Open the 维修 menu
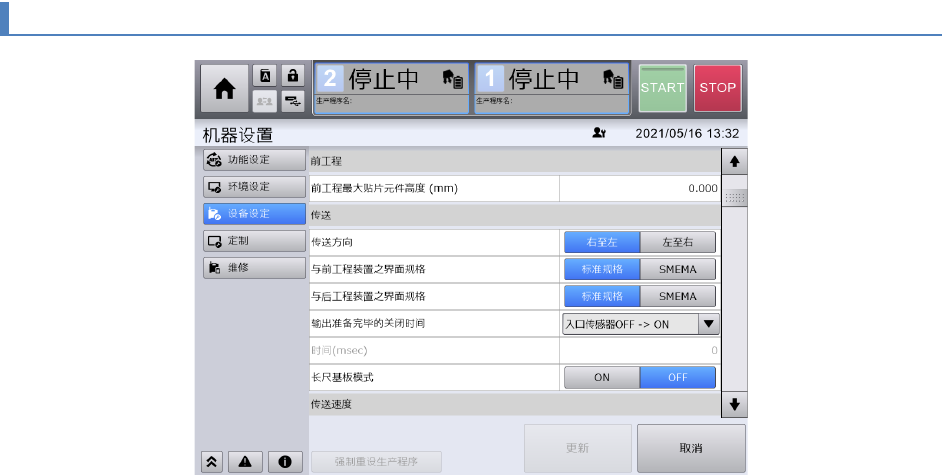This screenshot has height=475, width=942. (x=254, y=268)
